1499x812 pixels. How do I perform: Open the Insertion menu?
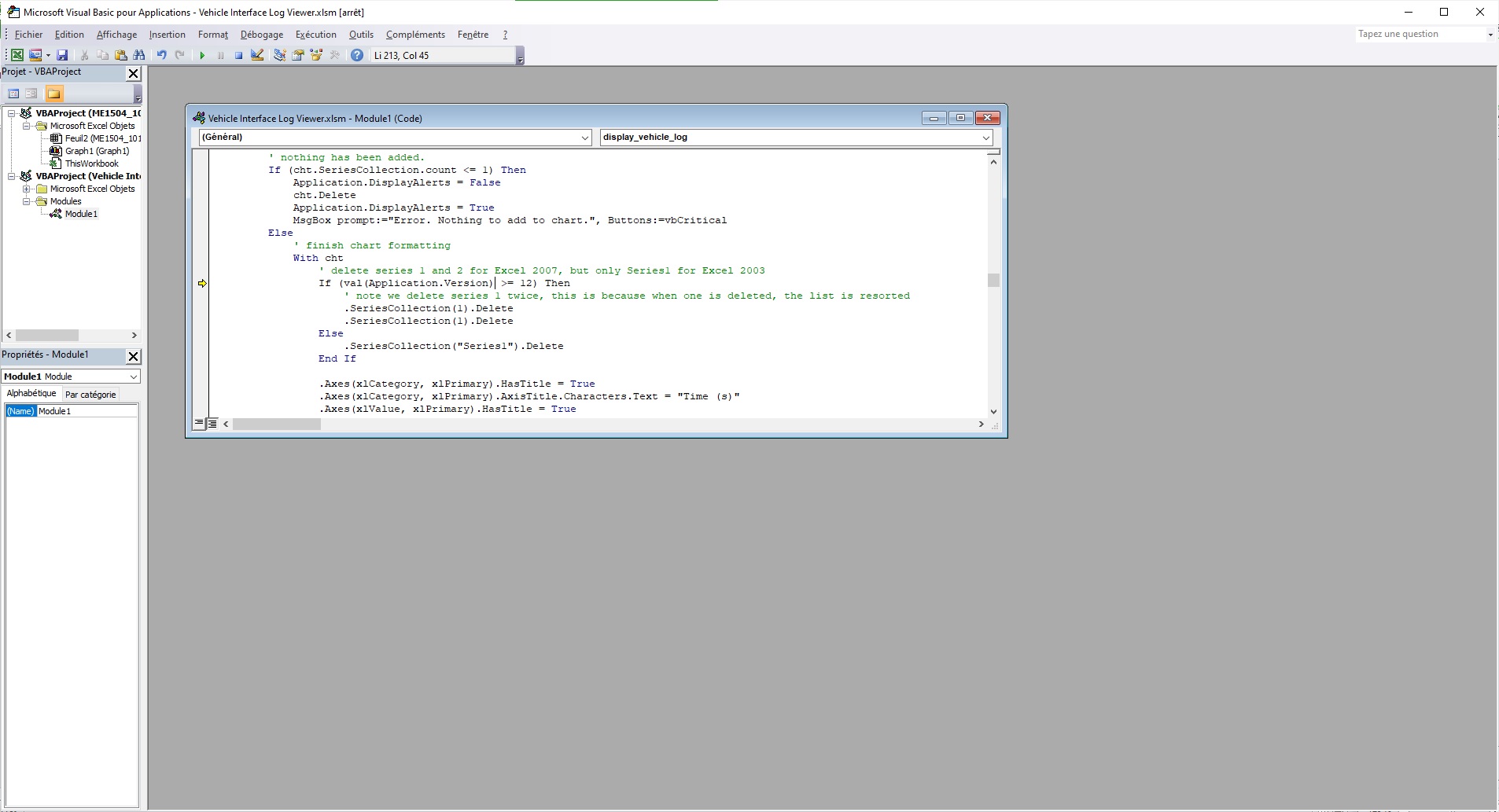[168, 35]
